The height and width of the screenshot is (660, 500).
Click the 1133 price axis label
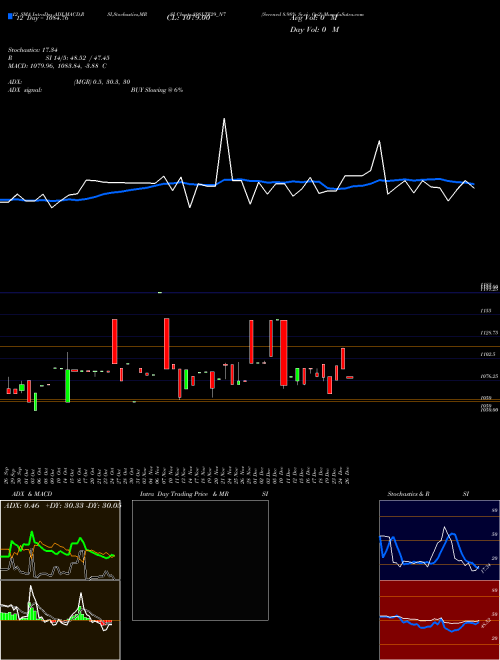coord(485,311)
